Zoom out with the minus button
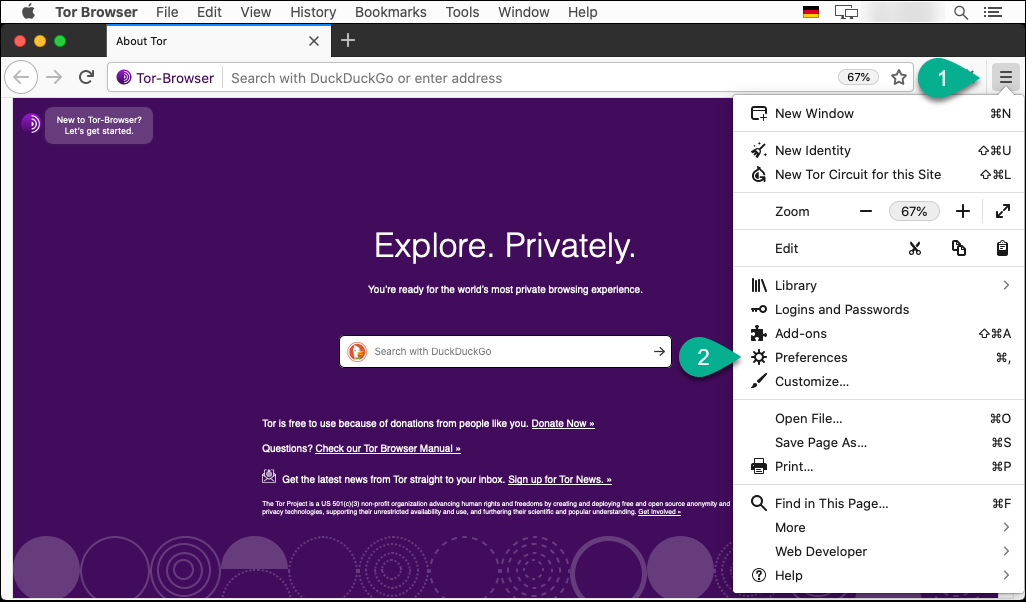The height and width of the screenshot is (602, 1026). coord(866,211)
